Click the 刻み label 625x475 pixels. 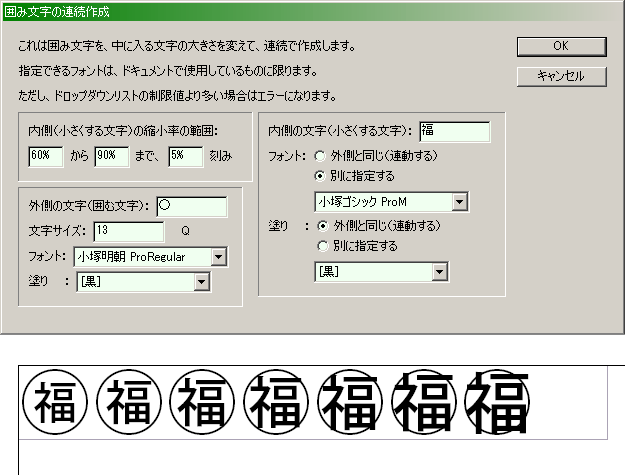pyautogui.click(x=220, y=156)
